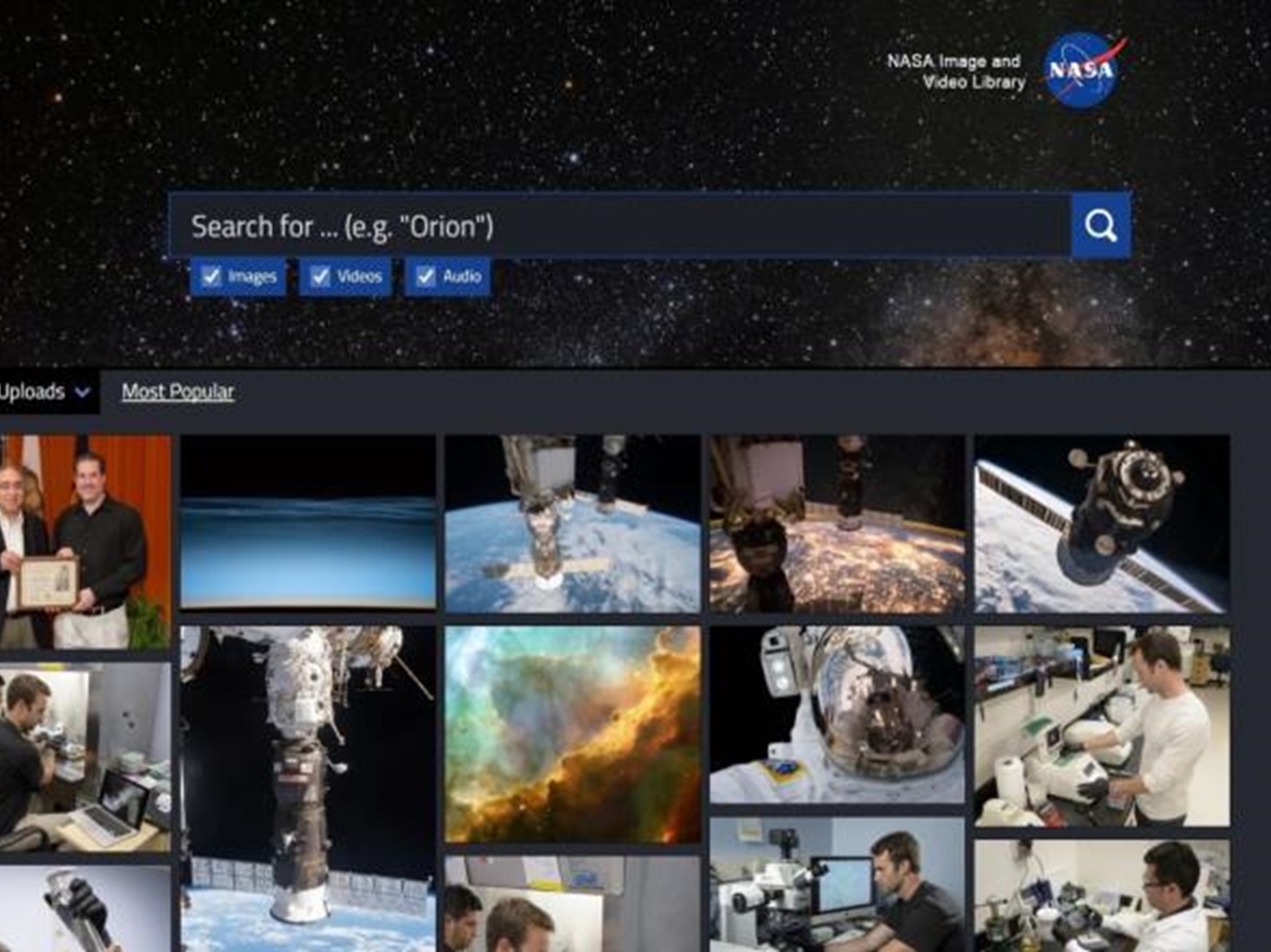Open the daytime Earth with docked spacecraft image
The width and height of the screenshot is (1271, 952).
(572, 524)
